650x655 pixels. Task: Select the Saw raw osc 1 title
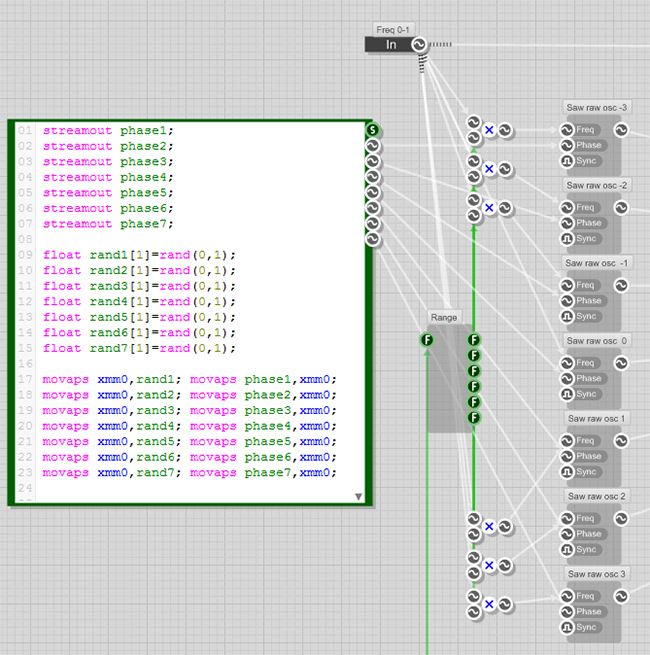(x=597, y=418)
